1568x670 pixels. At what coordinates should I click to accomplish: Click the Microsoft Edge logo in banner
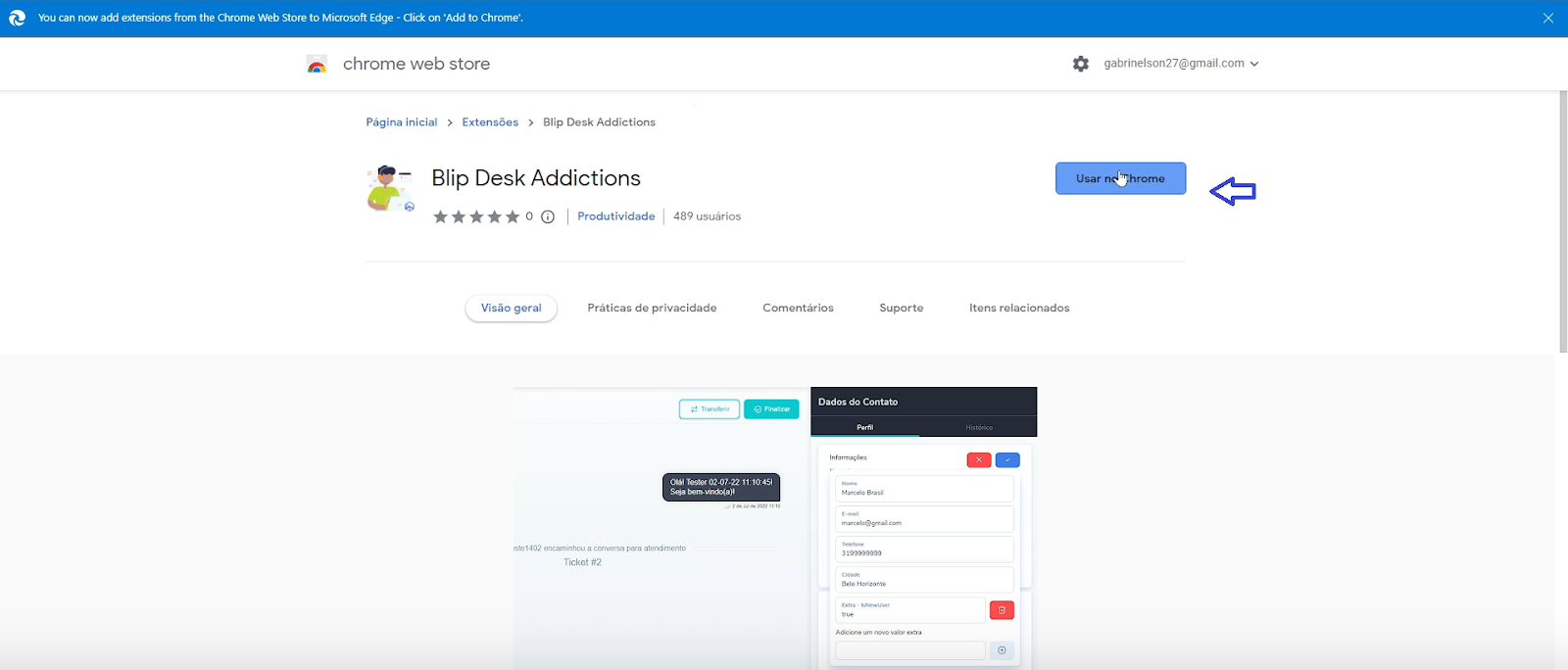(x=17, y=18)
